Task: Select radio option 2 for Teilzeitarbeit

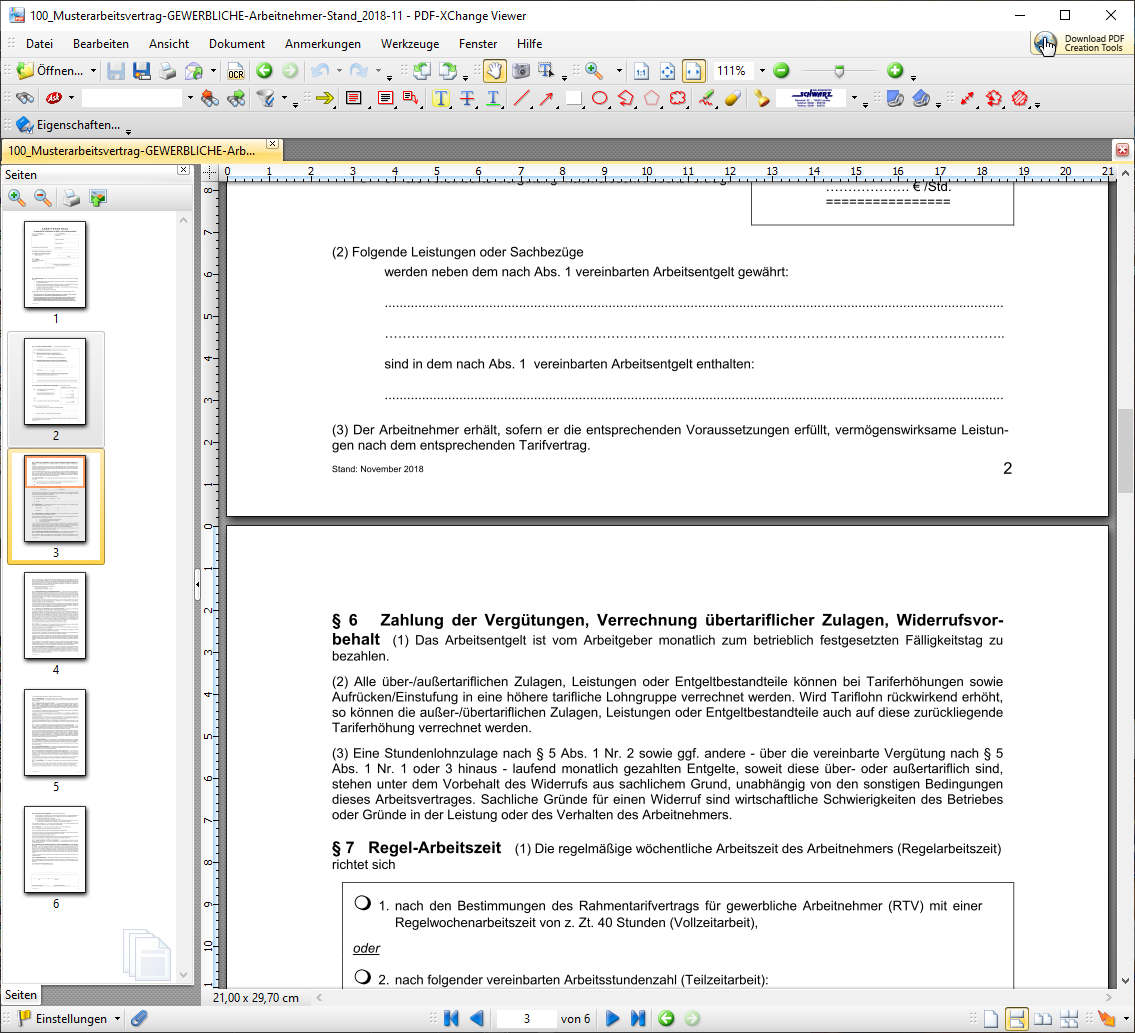Action: click(363, 977)
